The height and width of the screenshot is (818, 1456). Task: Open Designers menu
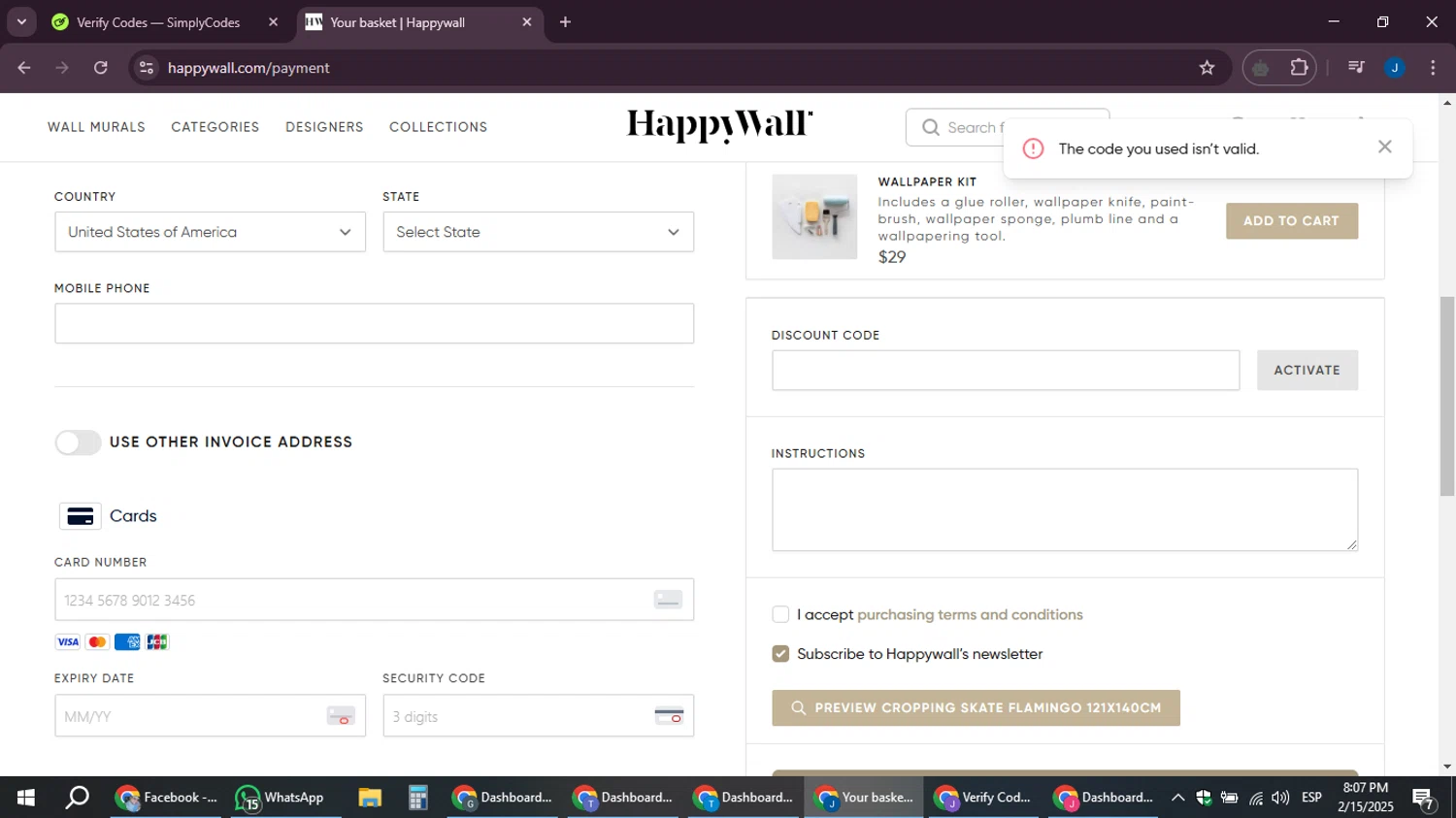[x=324, y=127]
